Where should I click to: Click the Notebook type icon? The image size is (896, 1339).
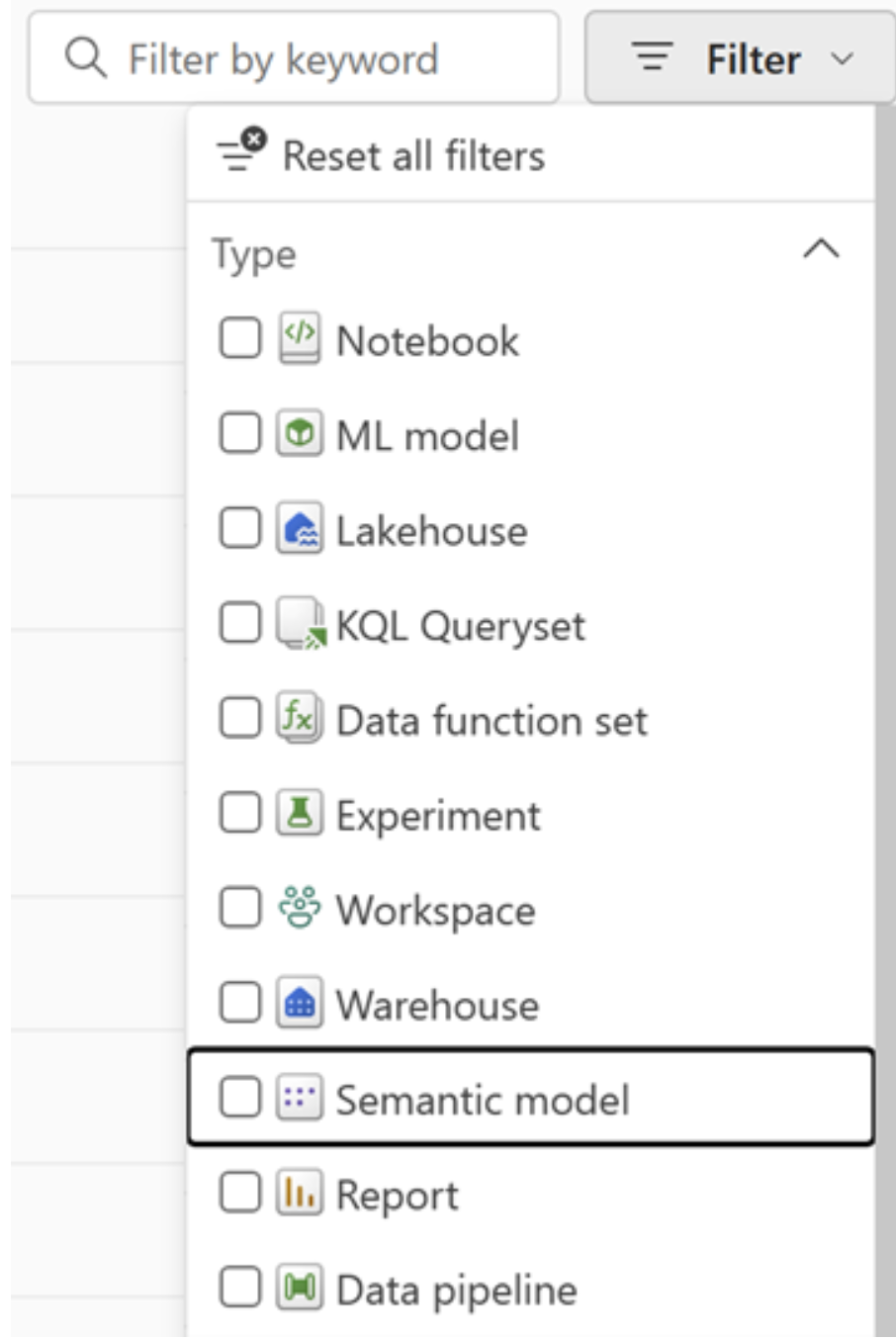[x=299, y=339]
